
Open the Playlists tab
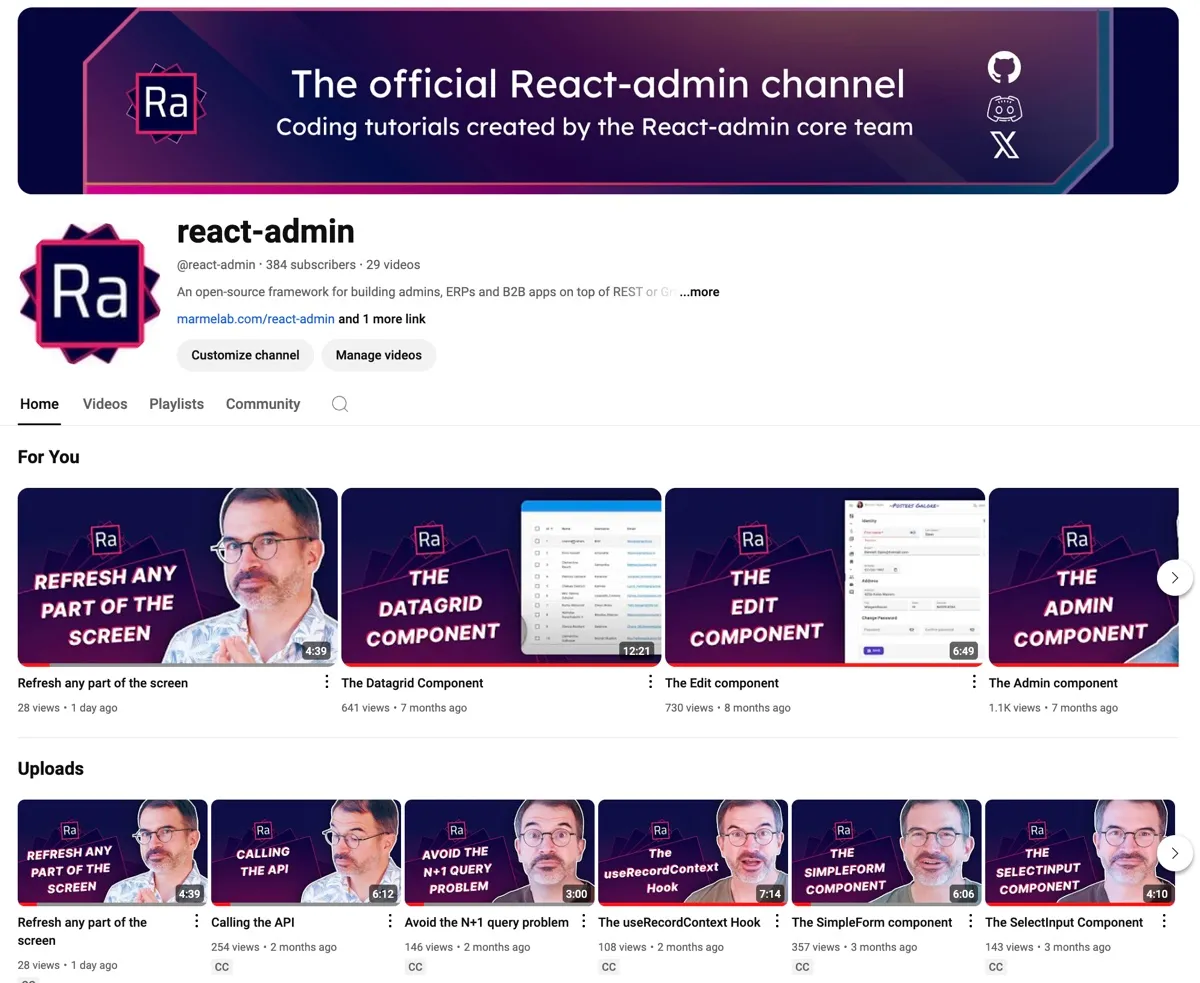(176, 404)
